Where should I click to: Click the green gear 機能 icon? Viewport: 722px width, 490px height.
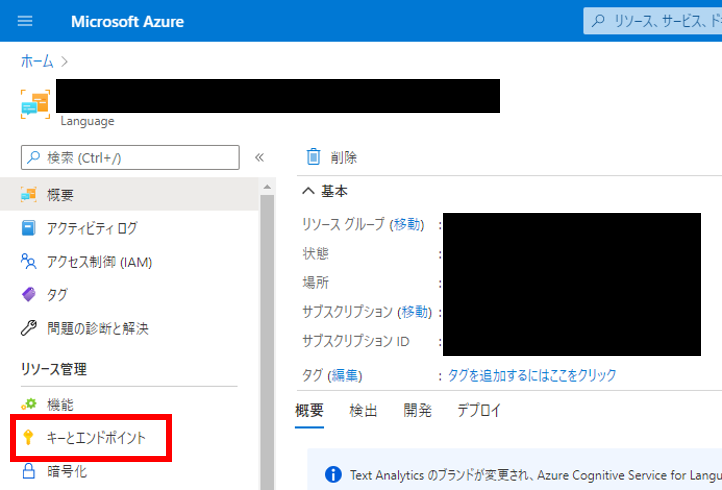pos(29,404)
